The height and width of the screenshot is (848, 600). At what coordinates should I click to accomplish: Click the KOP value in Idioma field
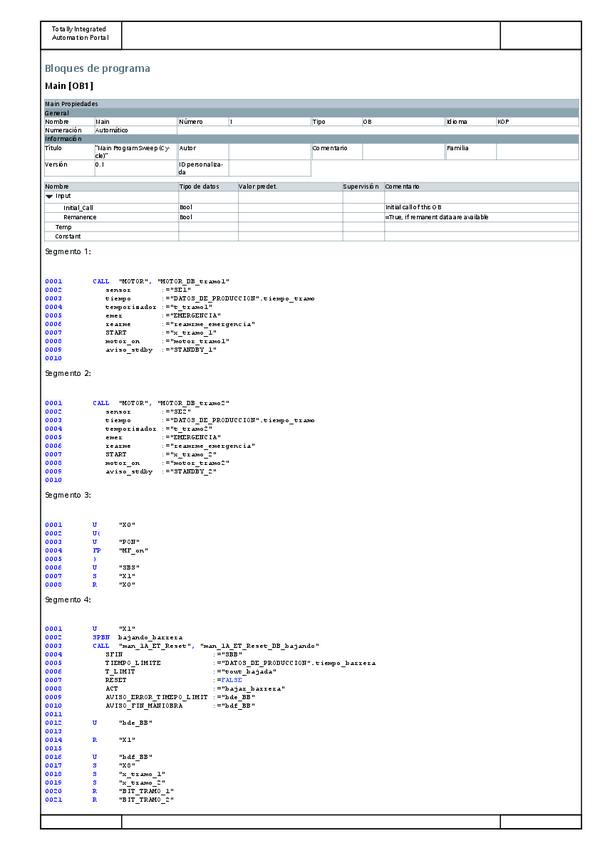coord(504,122)
